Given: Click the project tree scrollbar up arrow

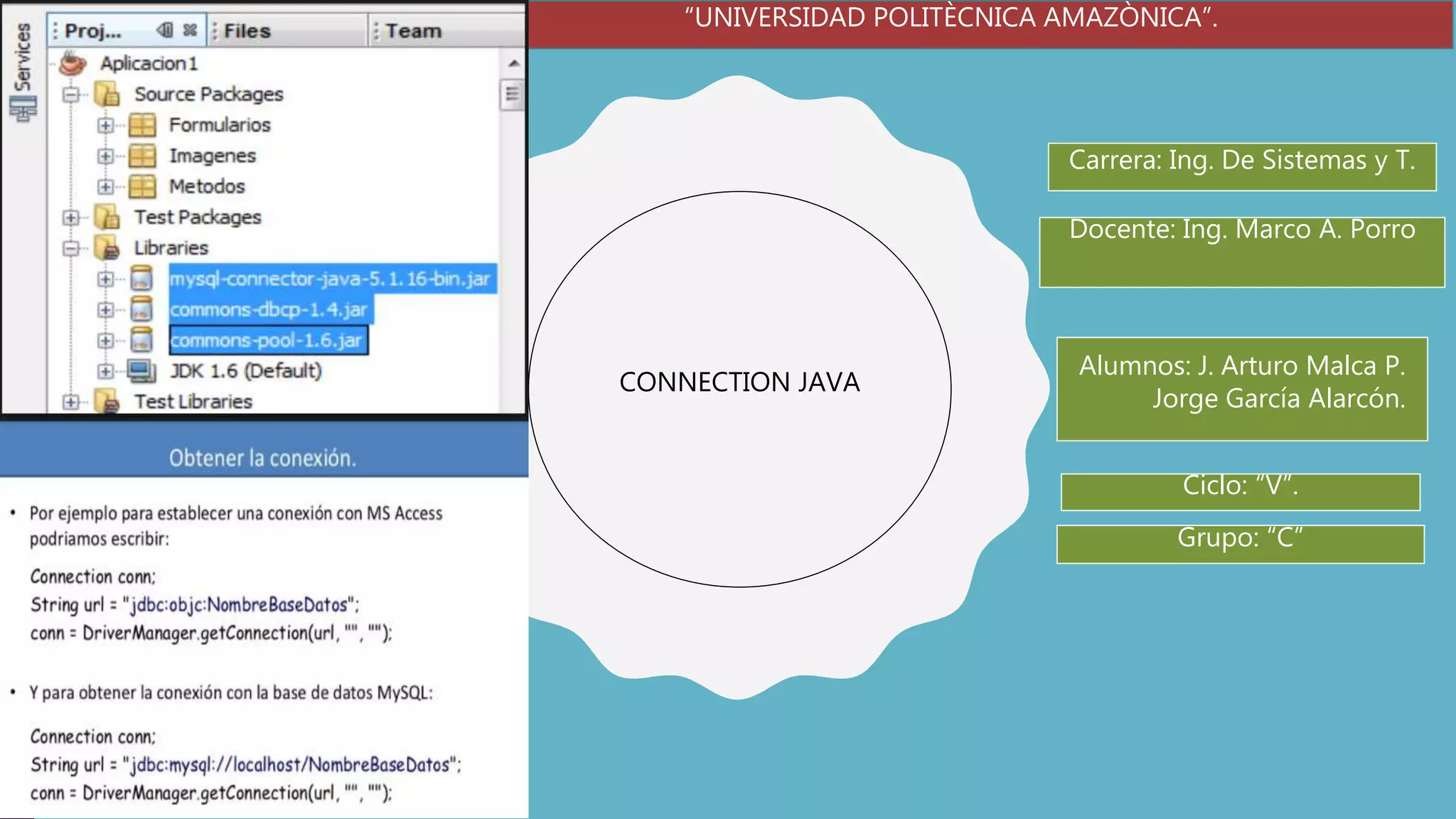Looking at the screenshot, I should coord(513,64).
